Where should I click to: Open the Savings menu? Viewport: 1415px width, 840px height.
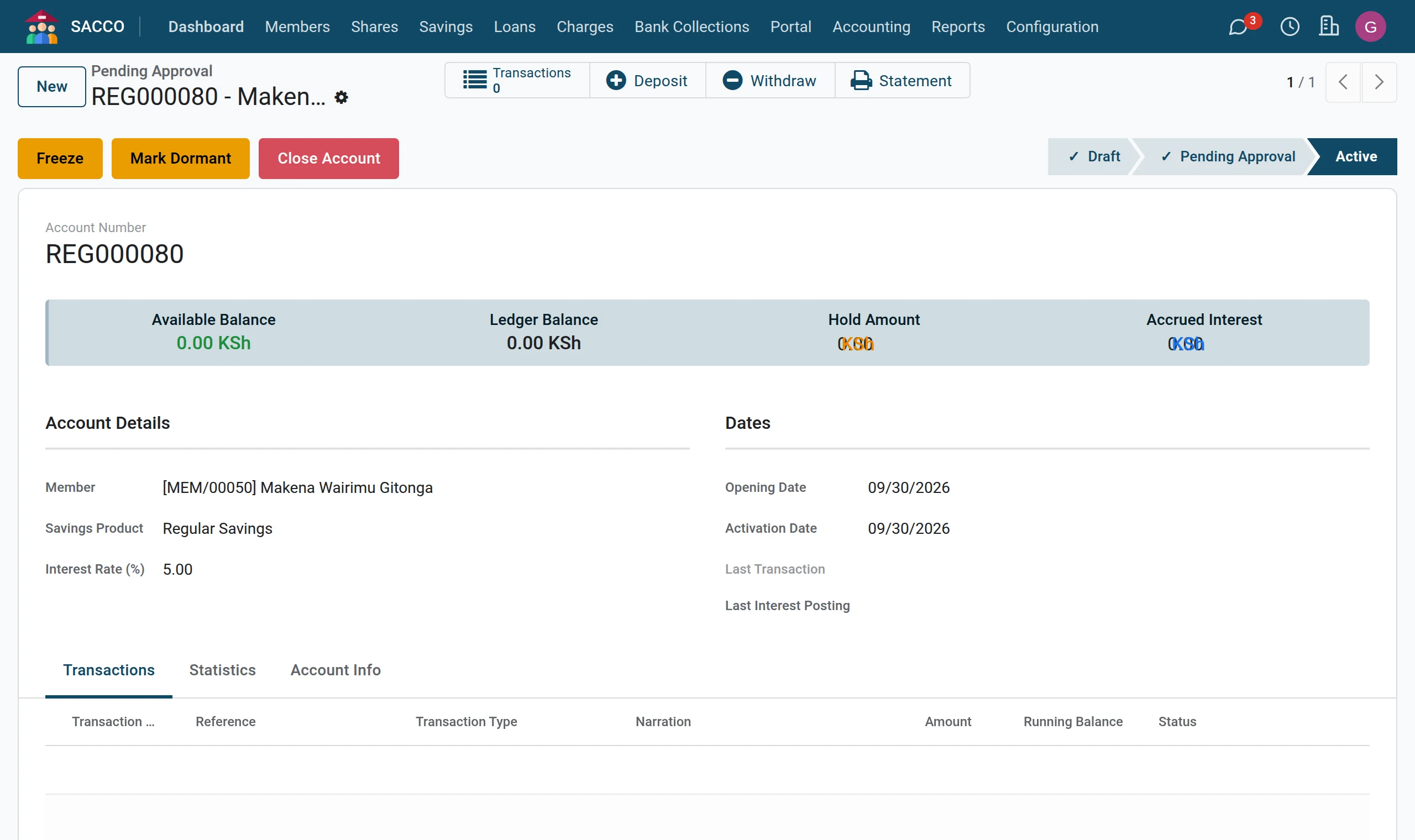coord(446,27)
